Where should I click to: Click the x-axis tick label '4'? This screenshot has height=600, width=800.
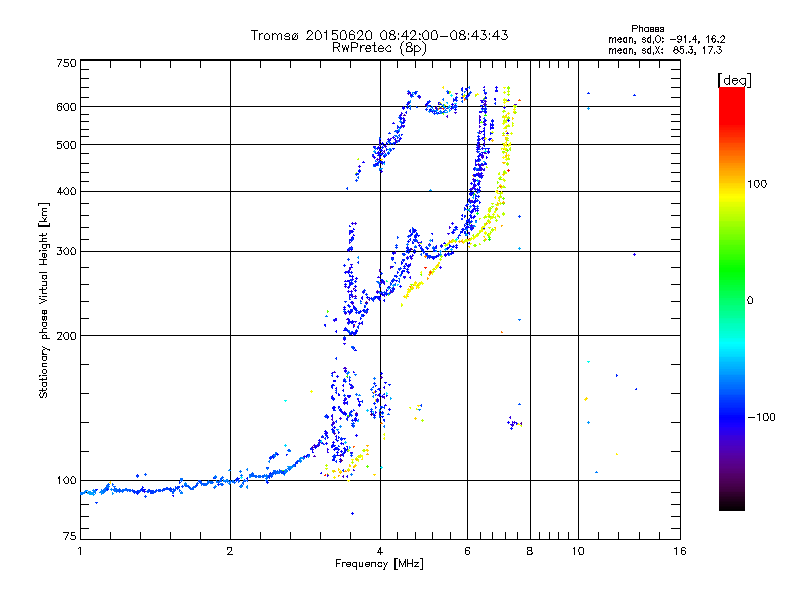pos(380,551)
